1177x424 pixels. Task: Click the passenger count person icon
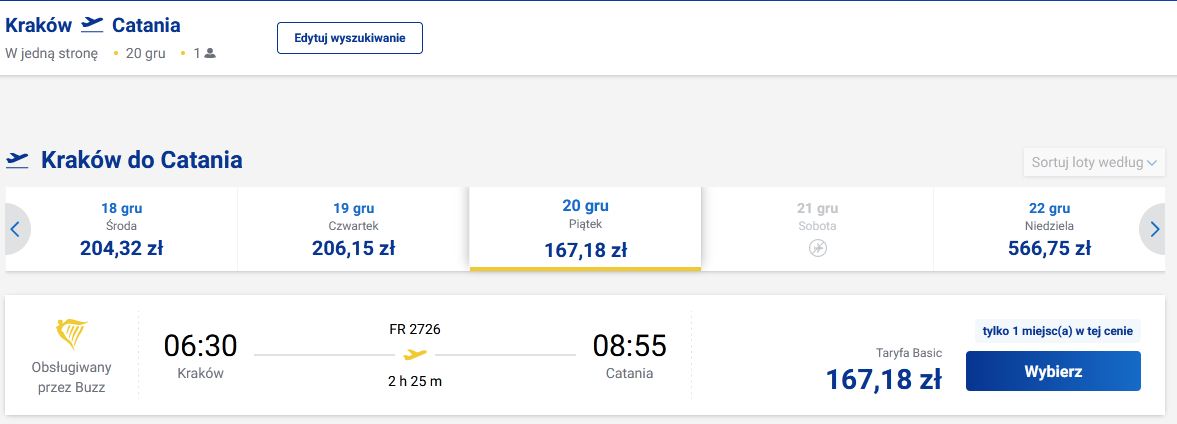[210, 53]
